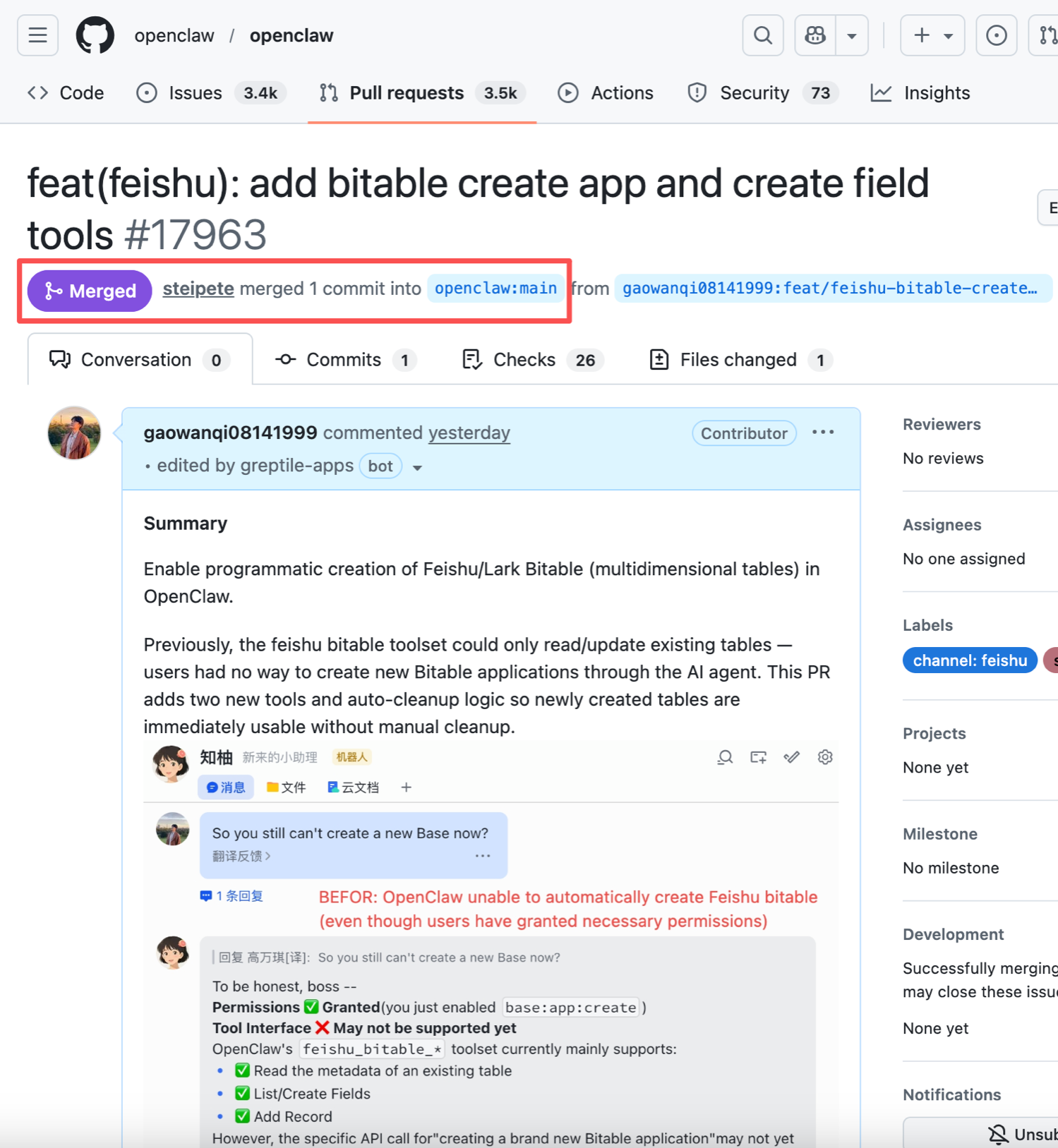Open the search icon button
This screenshot has height=1148, width=1058.
point(762,35)
